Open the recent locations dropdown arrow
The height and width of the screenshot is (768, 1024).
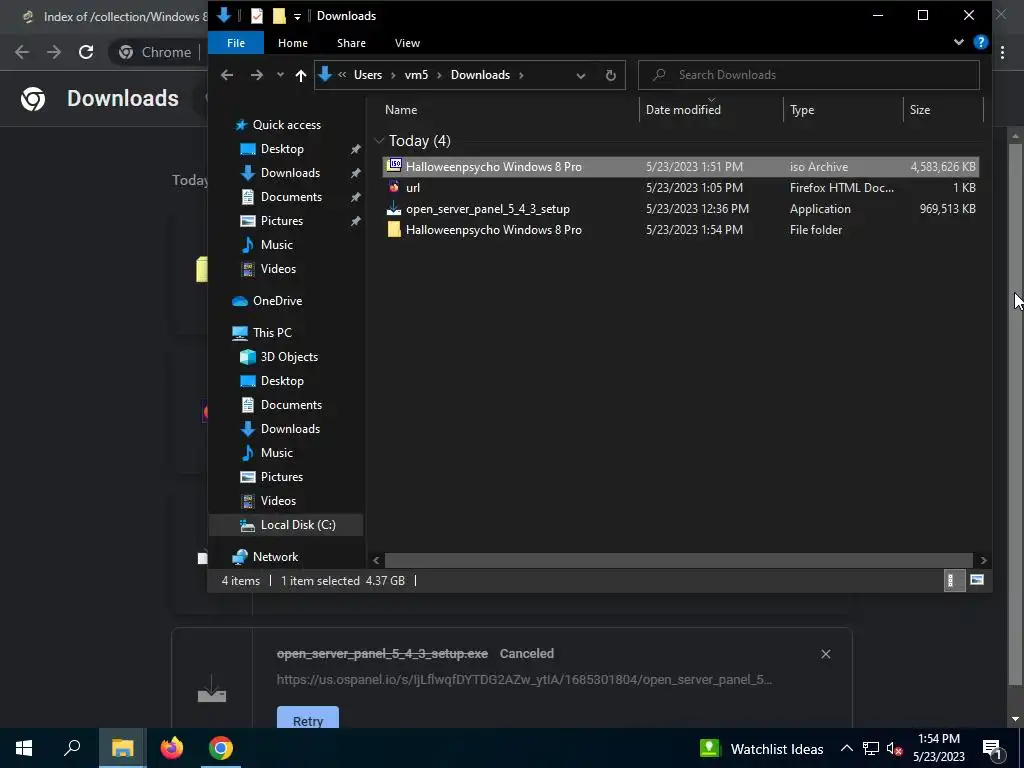280,75
